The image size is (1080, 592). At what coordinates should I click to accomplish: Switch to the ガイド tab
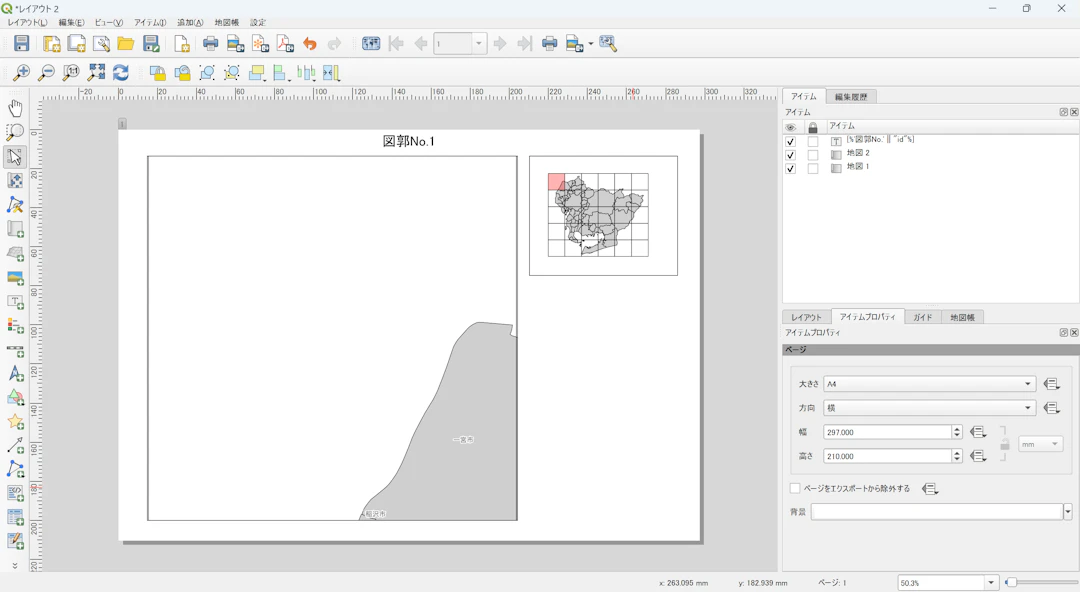point(922,317)
